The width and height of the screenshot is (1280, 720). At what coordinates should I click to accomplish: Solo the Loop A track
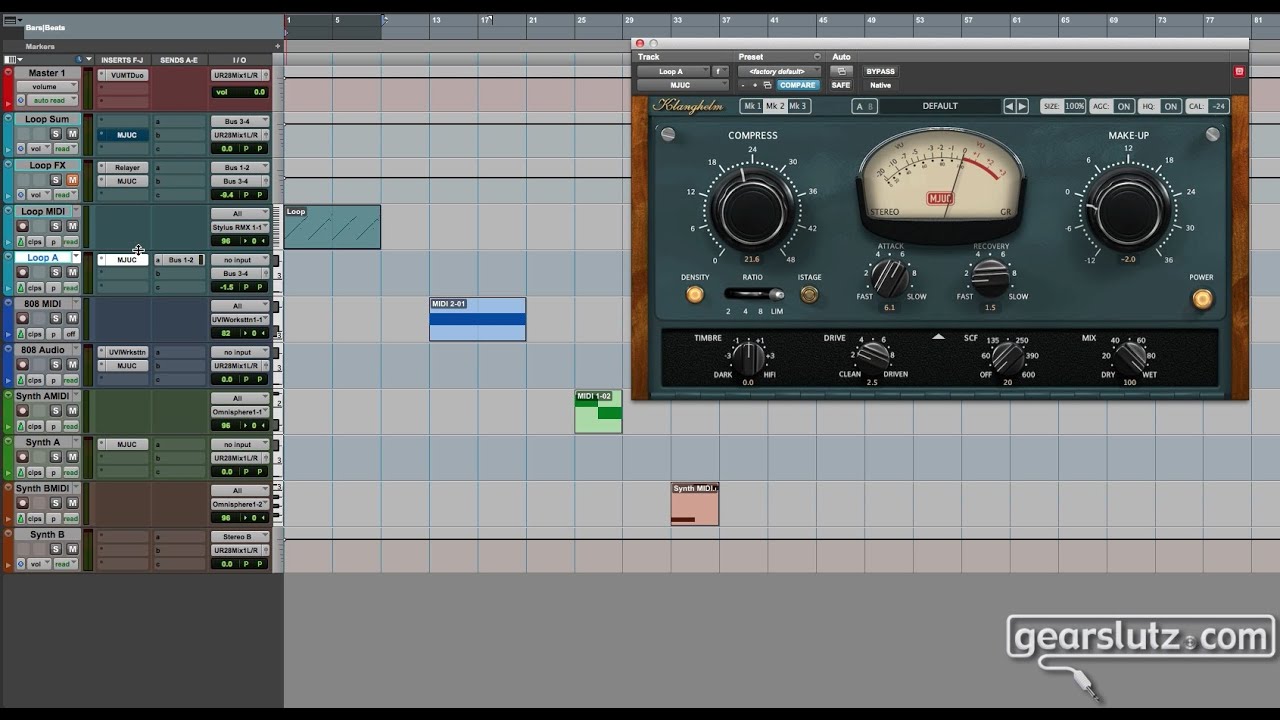point(56,272)
